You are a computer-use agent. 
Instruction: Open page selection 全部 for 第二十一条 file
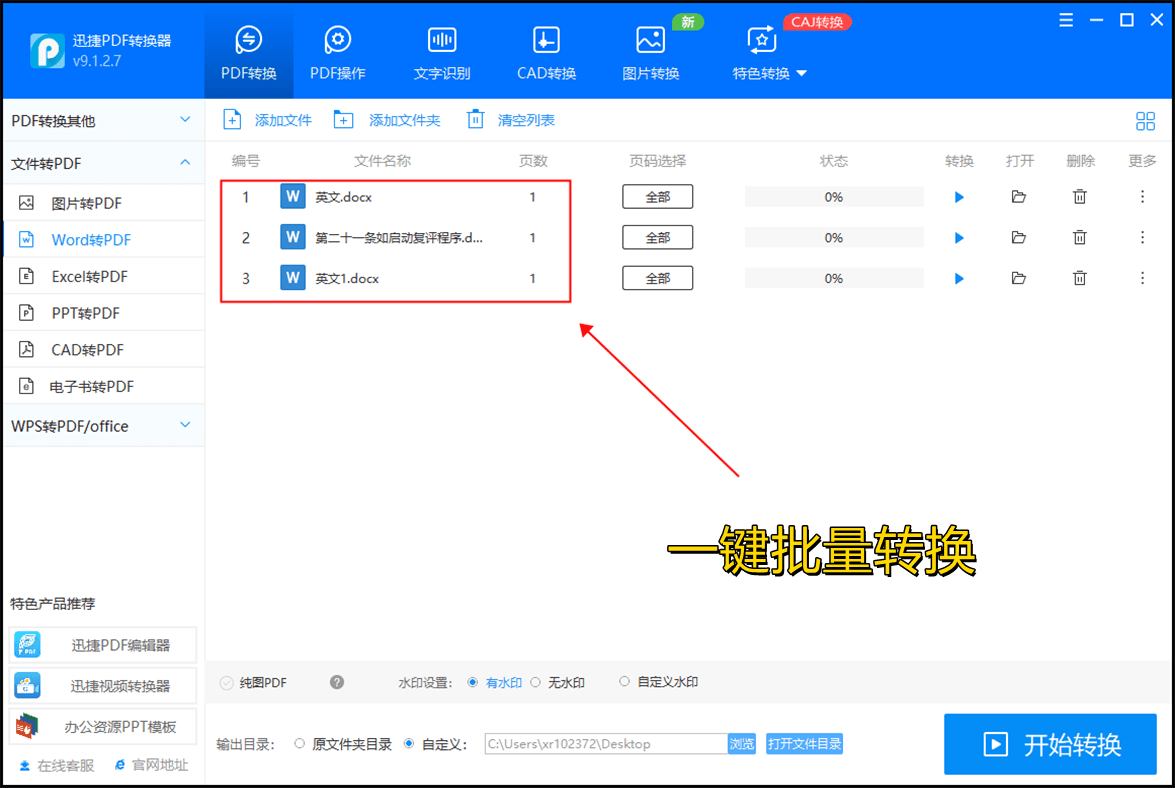657,237
